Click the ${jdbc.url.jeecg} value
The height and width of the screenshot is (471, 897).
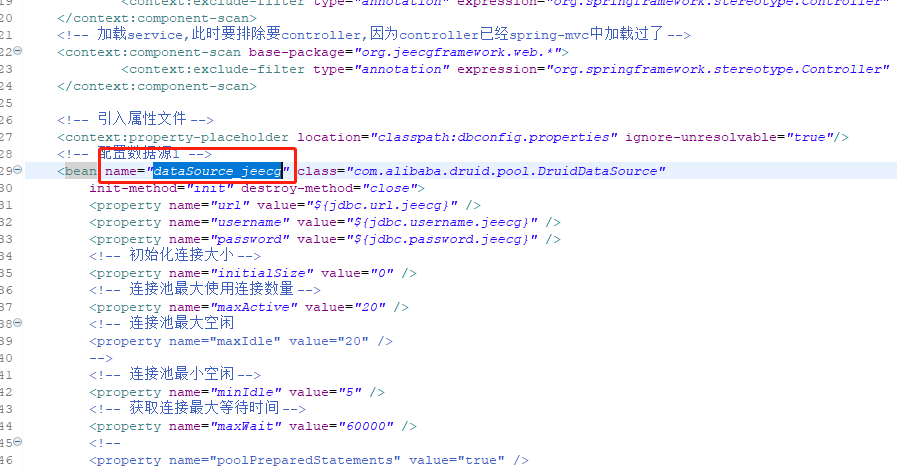click(x=382, y=205)
